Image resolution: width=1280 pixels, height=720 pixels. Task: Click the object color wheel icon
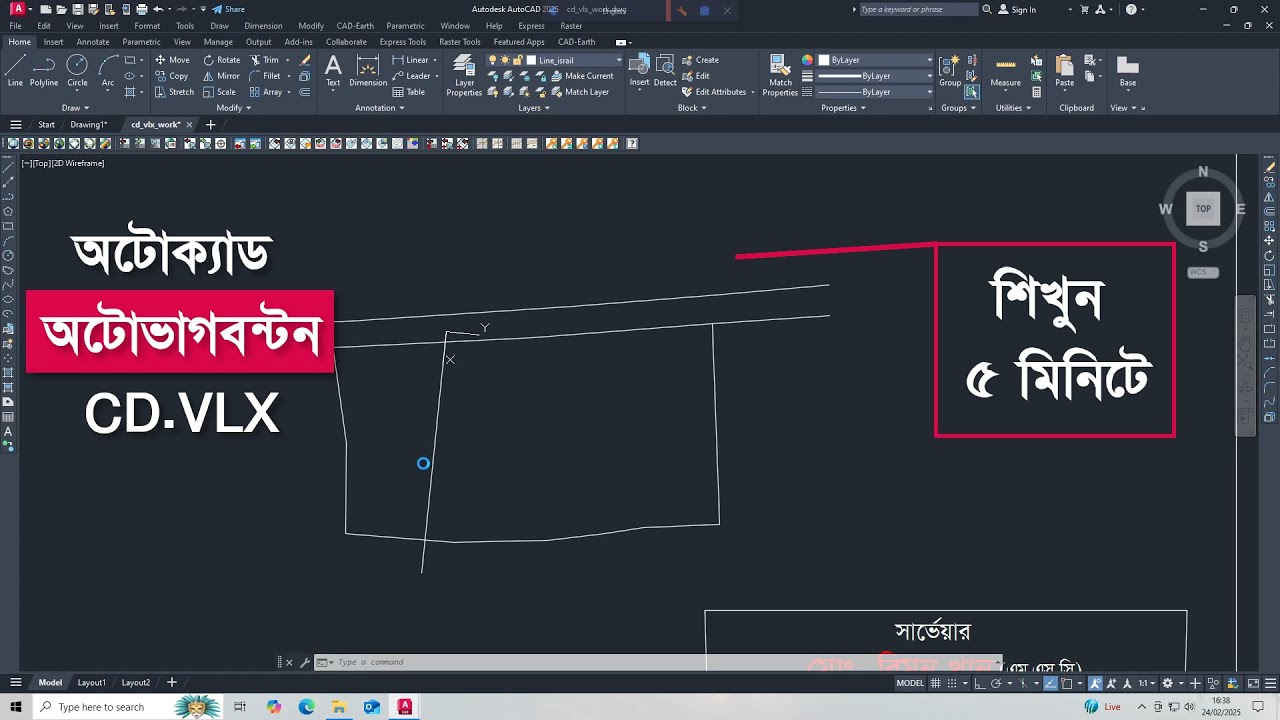[x=807, y=60]
